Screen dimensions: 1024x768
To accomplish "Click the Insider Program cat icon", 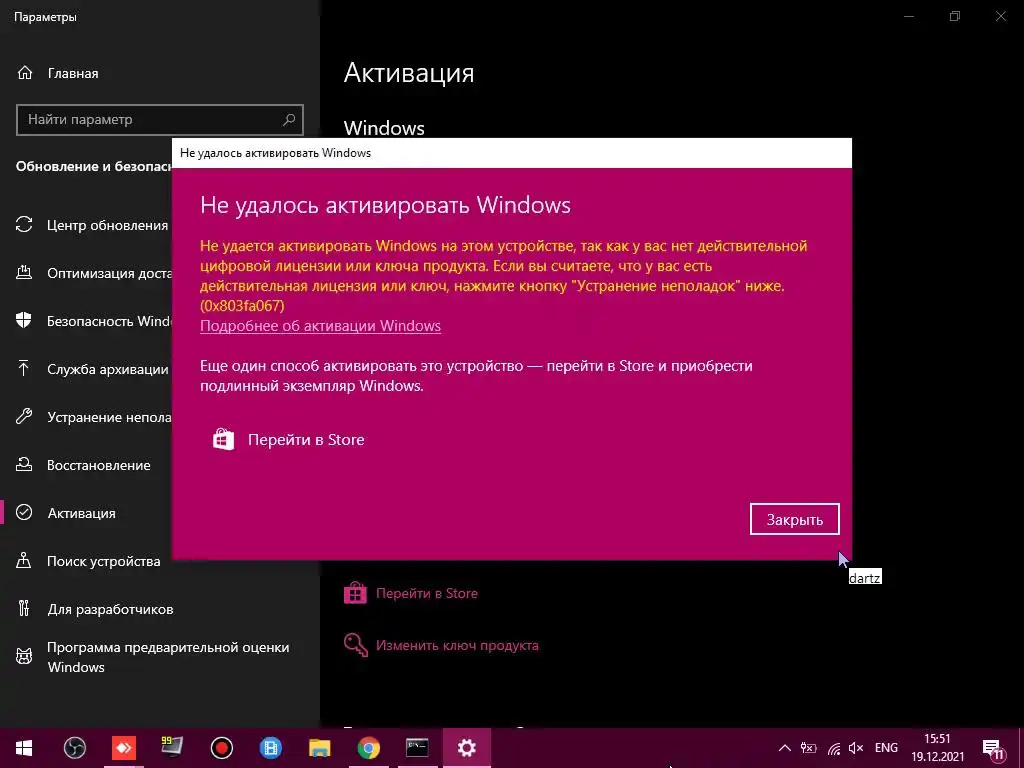I will 24,656.
